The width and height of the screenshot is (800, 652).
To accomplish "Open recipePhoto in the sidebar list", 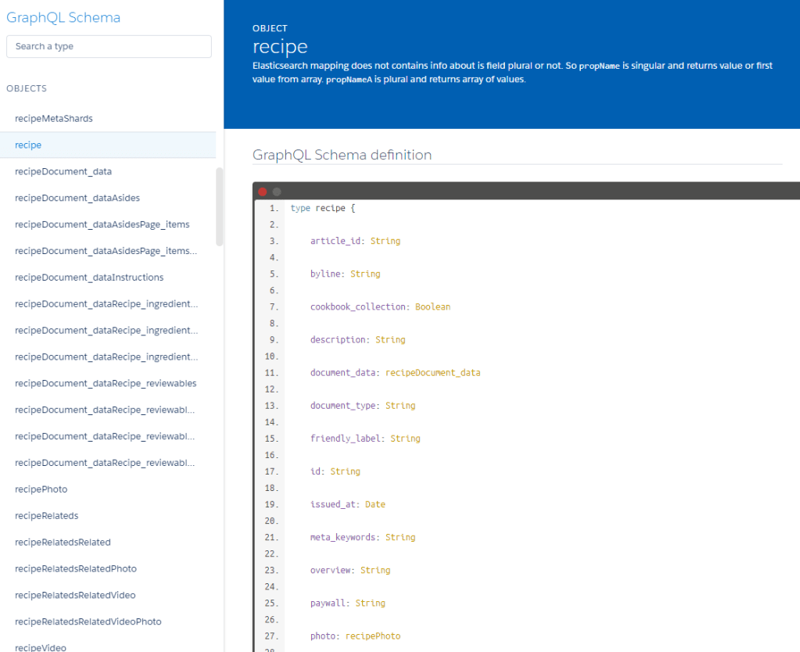I will [x=41, y=489].
